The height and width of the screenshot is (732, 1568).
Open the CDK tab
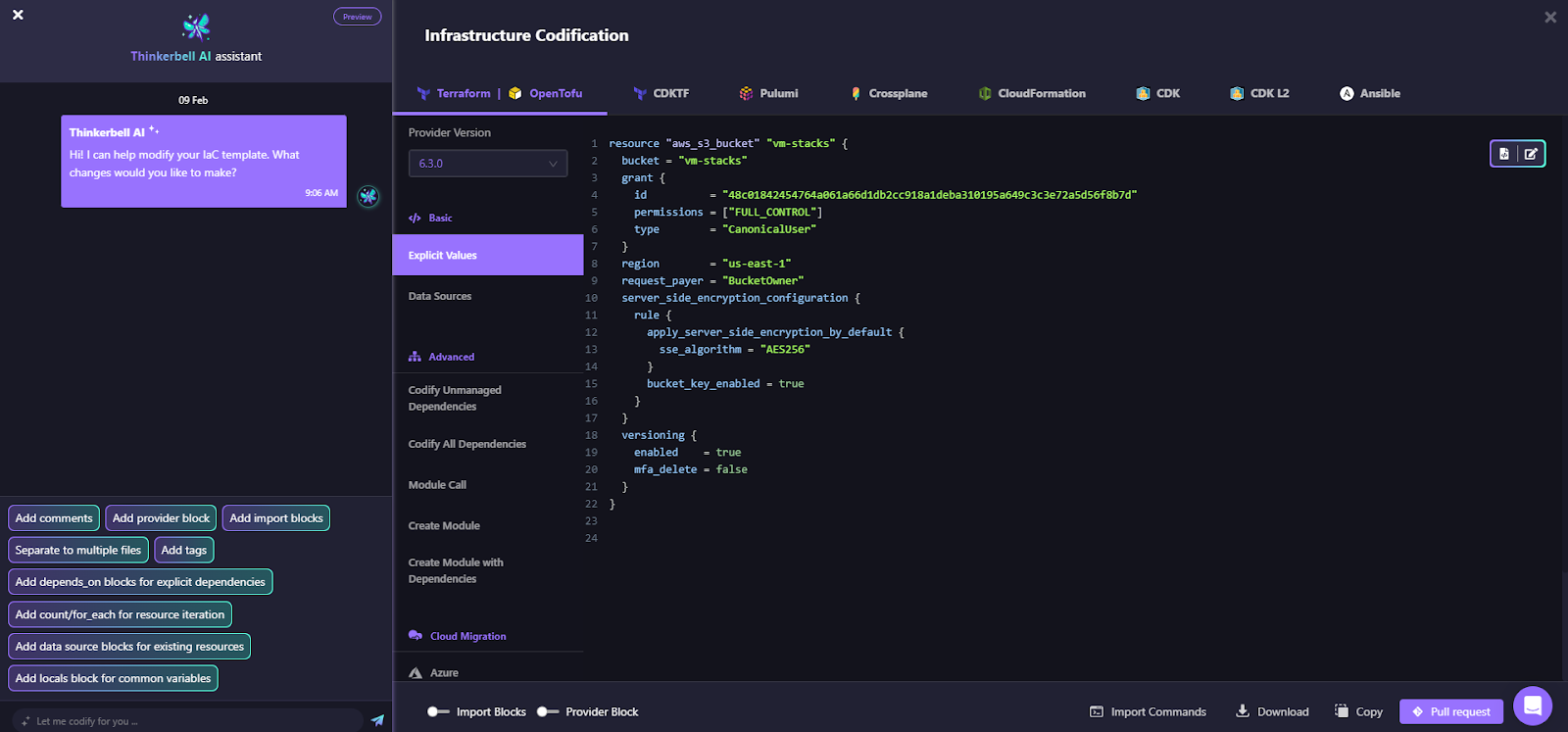pos(1157,94)
